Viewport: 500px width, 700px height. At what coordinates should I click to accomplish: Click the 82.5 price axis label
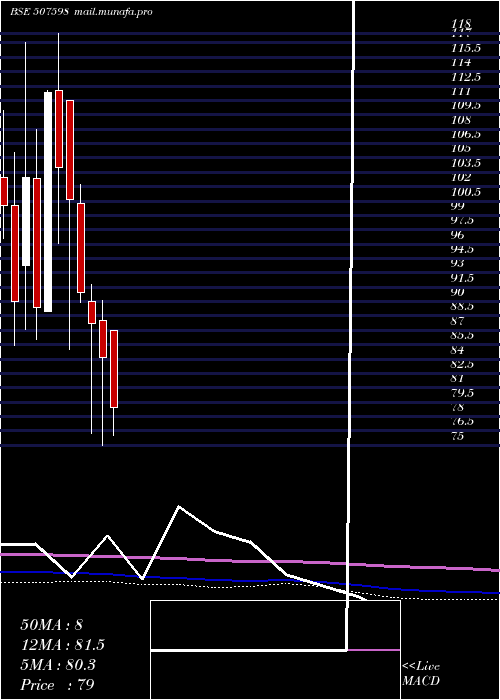click(x=463, y=364)
